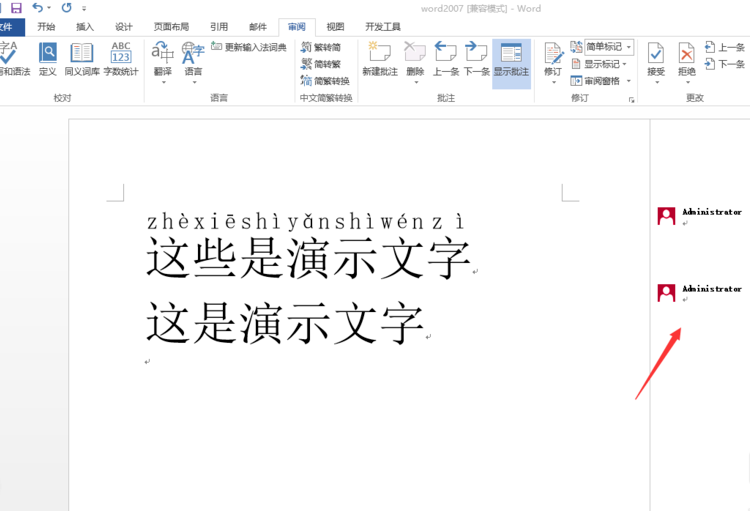Screen dimensions: 750x511
Task: Click the Save icon in the quick access toolbar
Action: tap(16, 8)
